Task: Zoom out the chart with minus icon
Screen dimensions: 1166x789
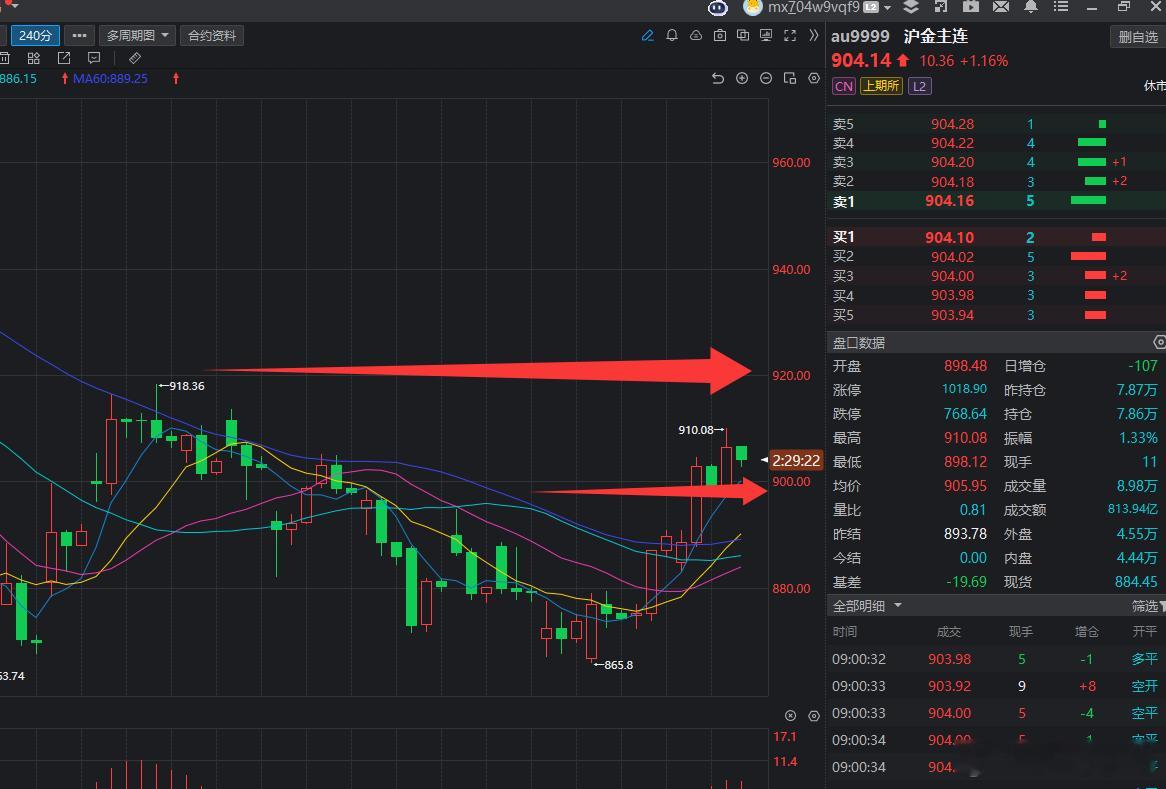Action: [x=766, y=78]
